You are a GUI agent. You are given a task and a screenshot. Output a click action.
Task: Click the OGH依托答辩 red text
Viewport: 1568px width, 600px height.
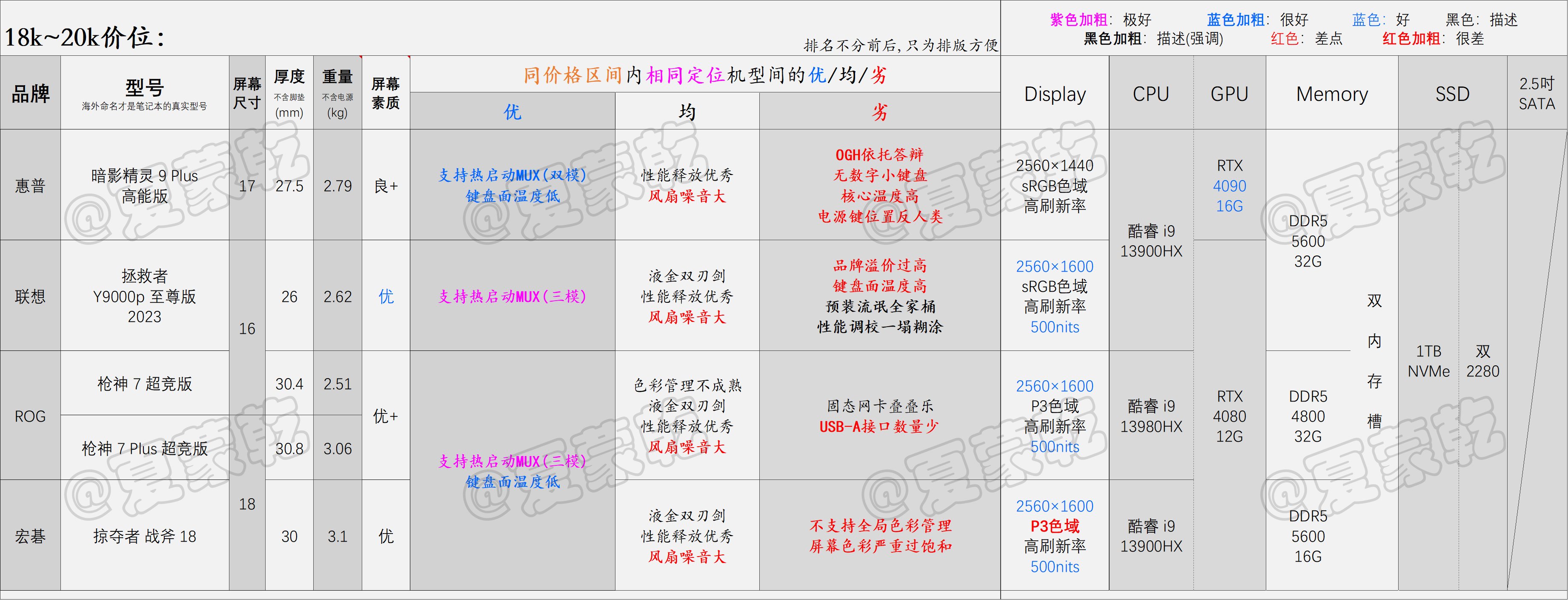pos(880,155)
